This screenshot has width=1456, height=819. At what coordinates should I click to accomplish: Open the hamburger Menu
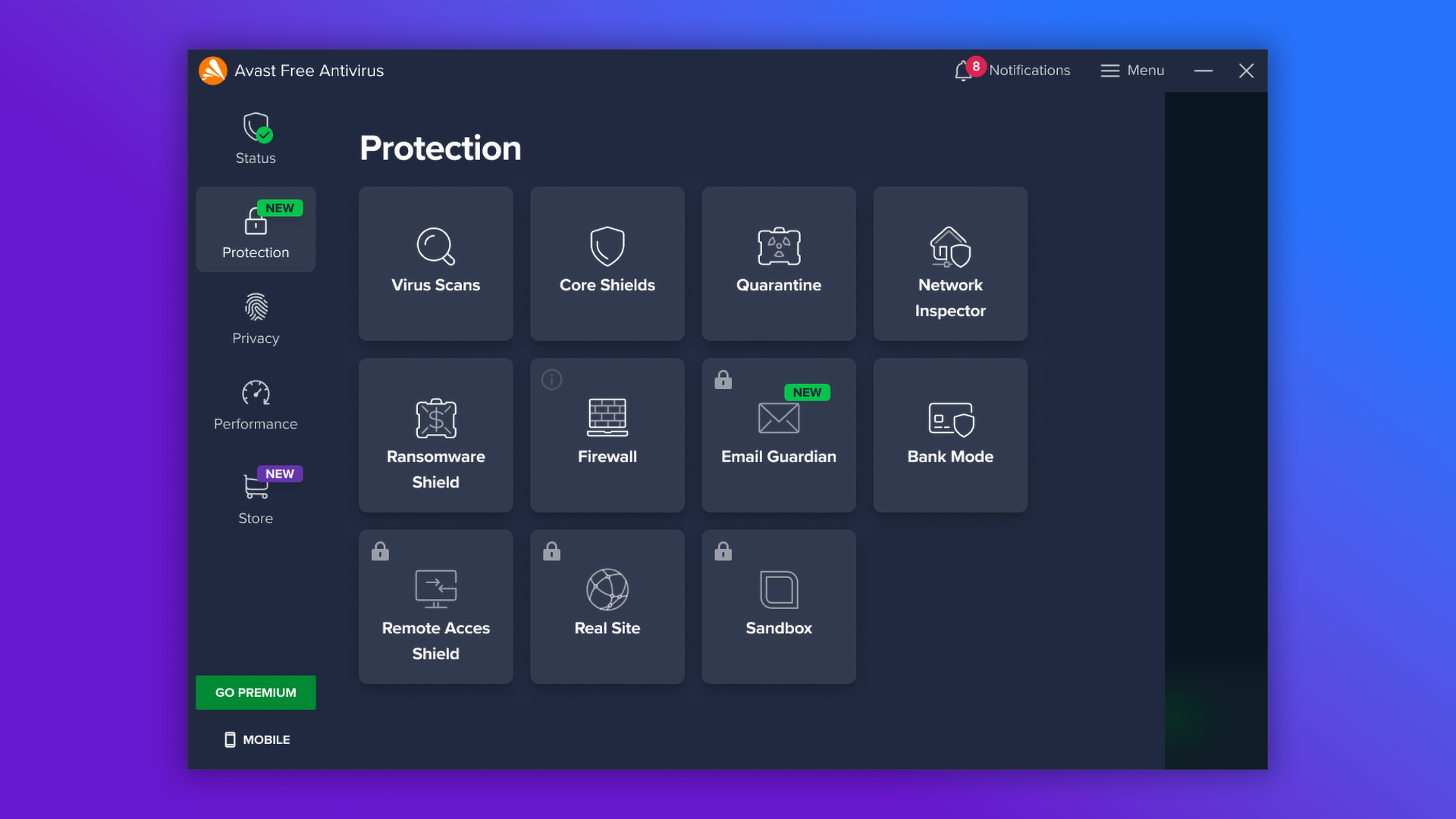[1132, 71]
